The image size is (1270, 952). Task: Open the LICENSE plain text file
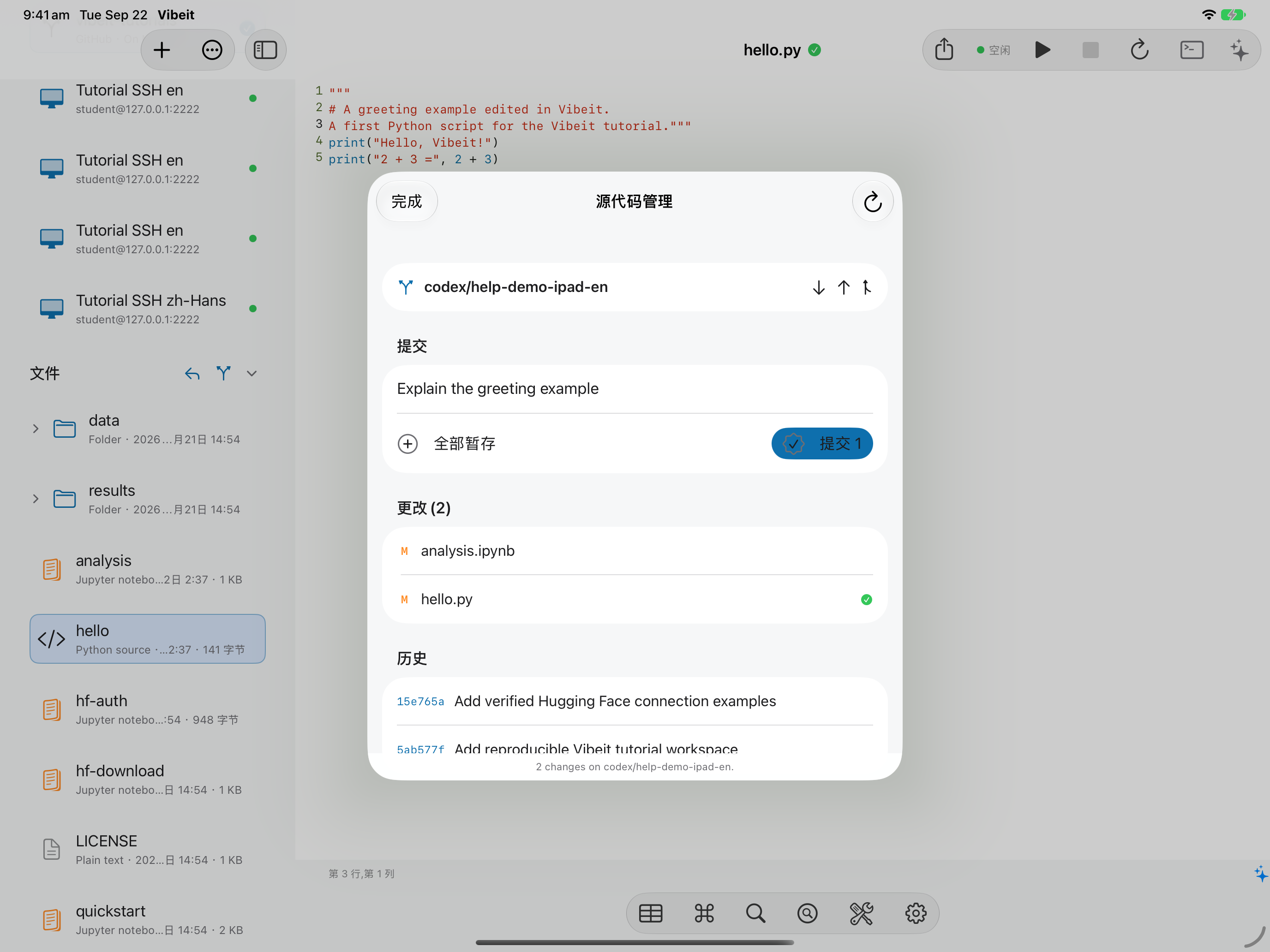(148, 849)
